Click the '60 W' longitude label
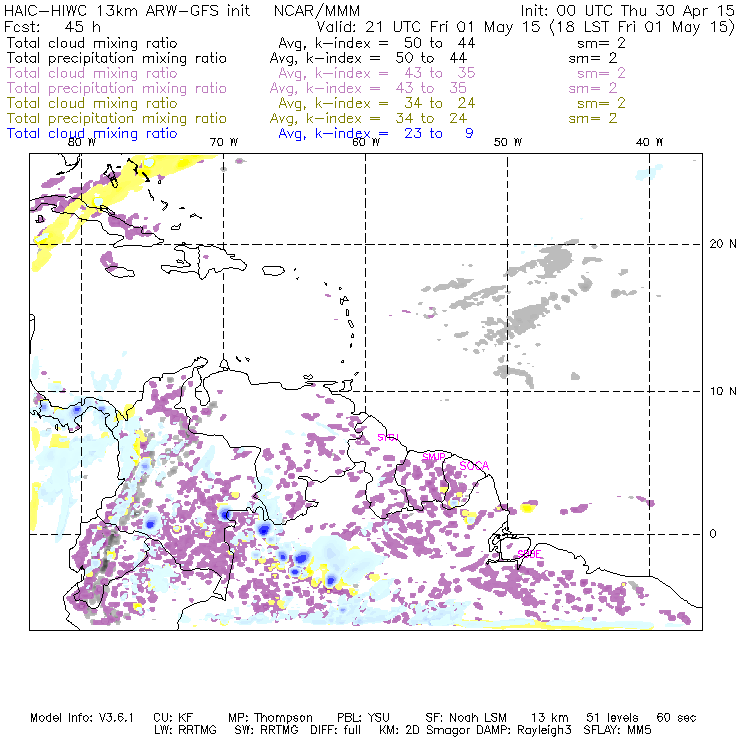740x740 pixels. [366, 142]
